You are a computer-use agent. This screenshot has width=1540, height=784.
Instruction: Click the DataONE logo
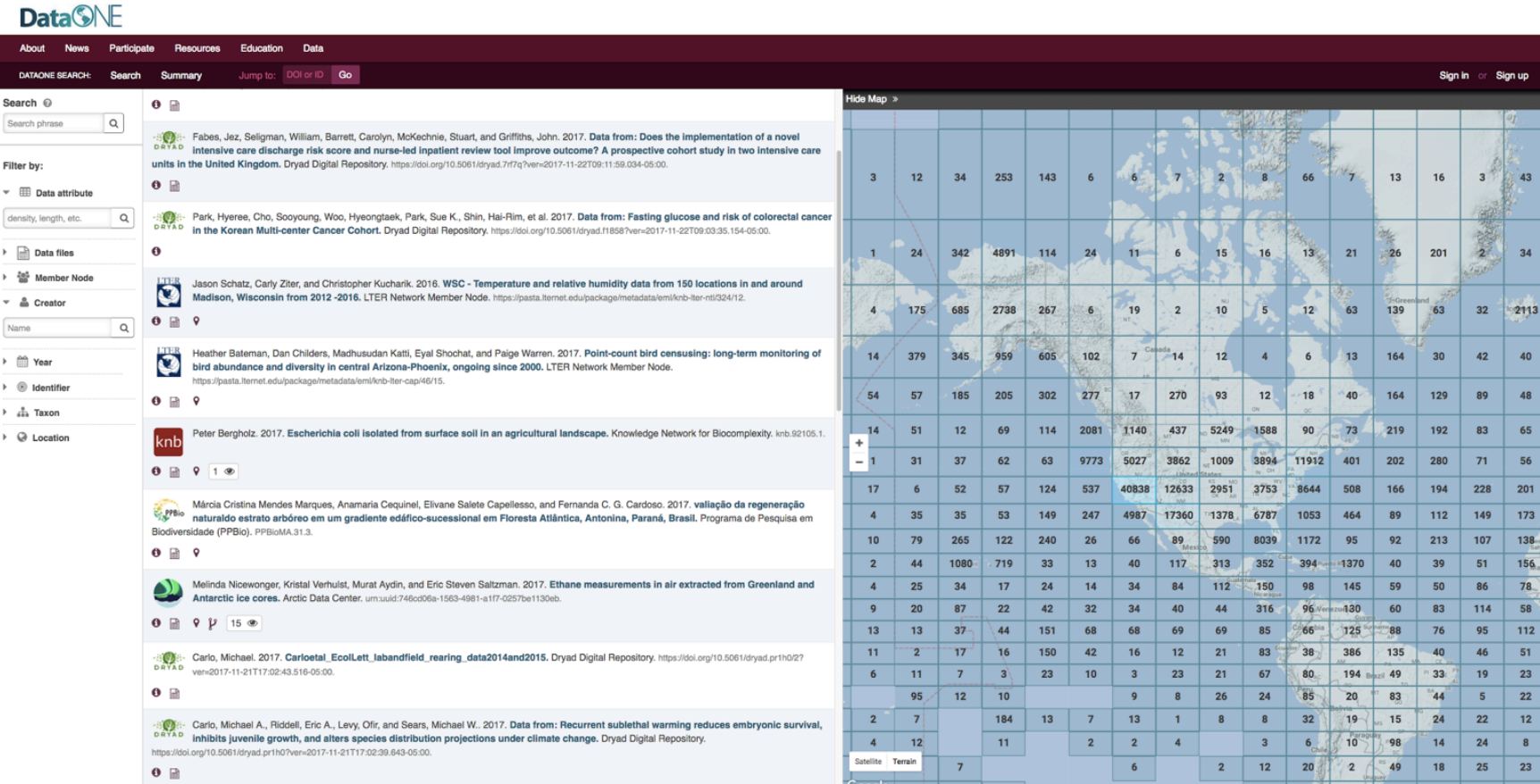(x=71, y=16)
